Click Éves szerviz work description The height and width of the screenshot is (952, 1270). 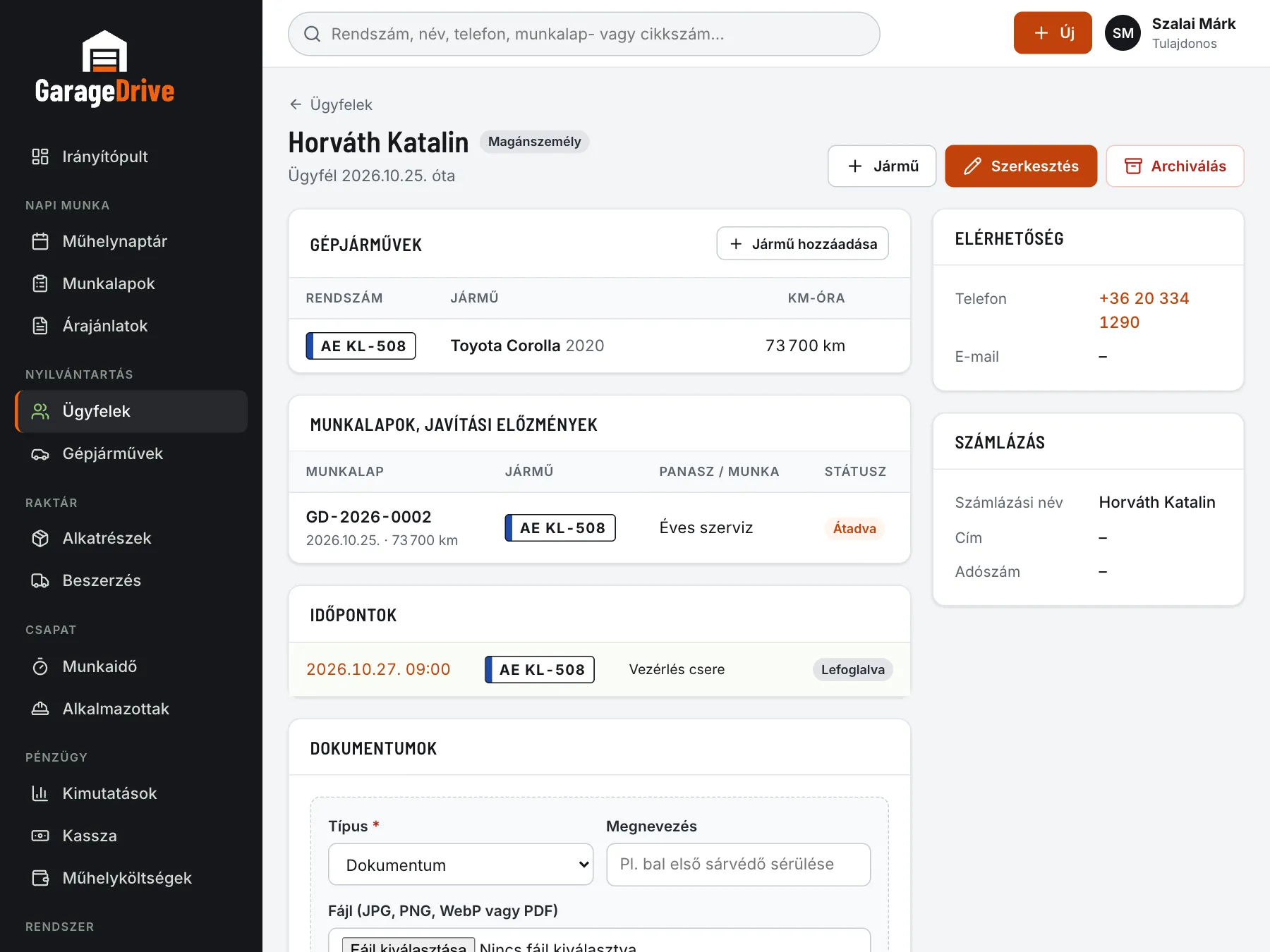[706, 528]
